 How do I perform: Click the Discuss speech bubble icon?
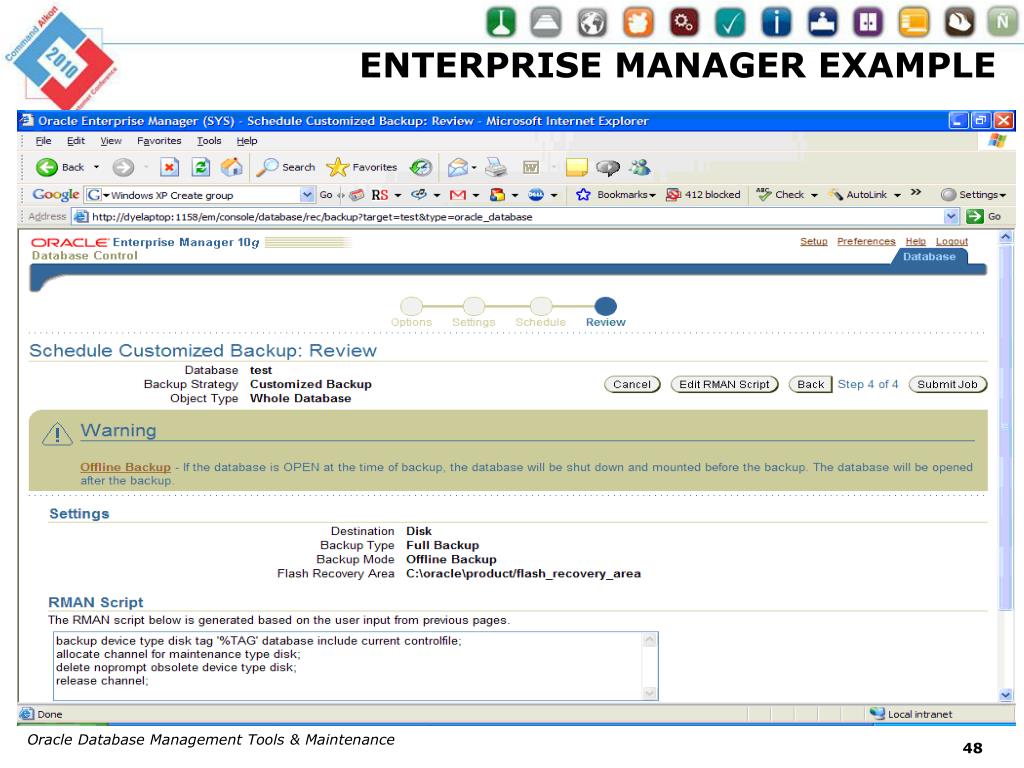click(607, 168)
